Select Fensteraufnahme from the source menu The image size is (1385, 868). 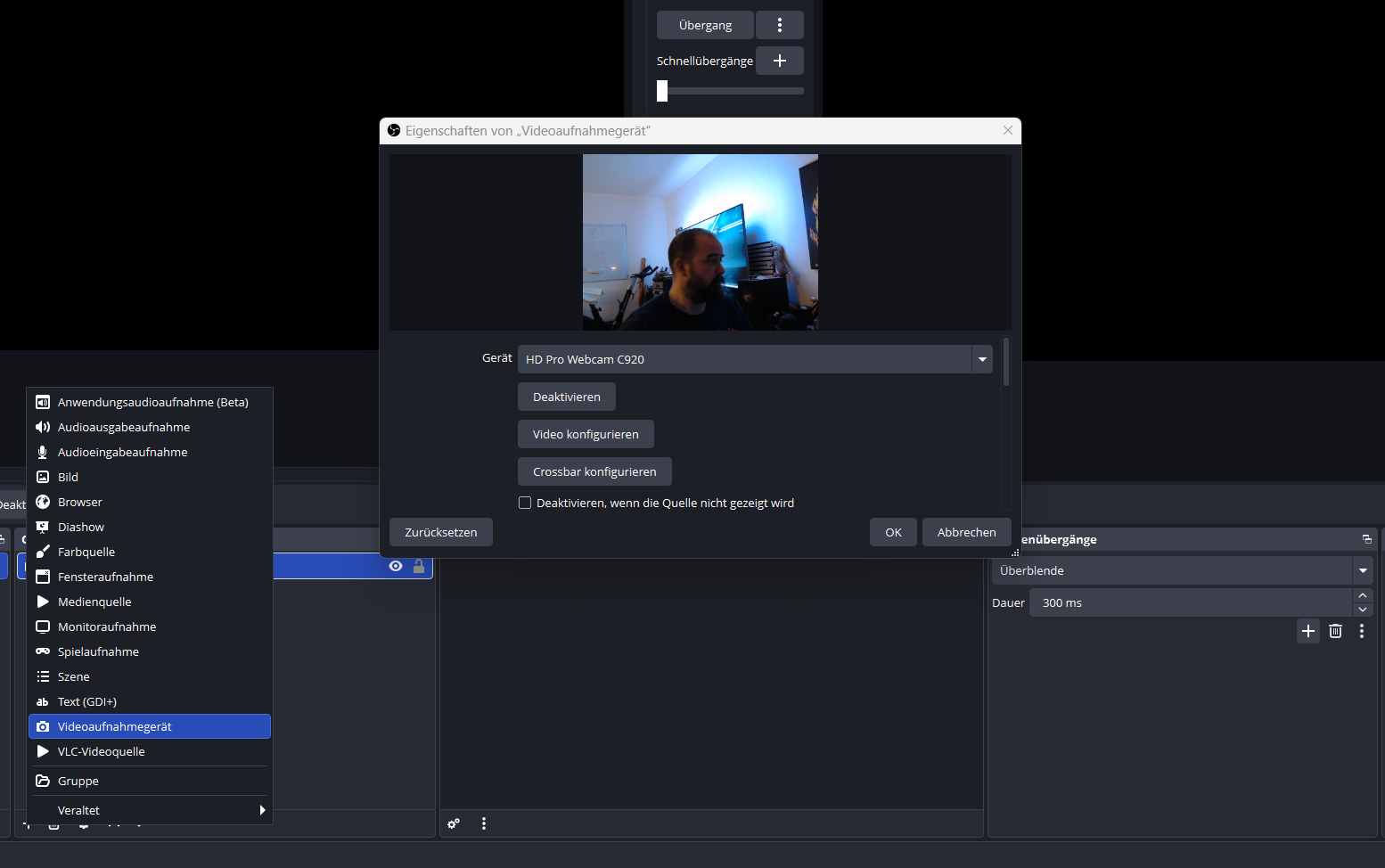(105, 577)
